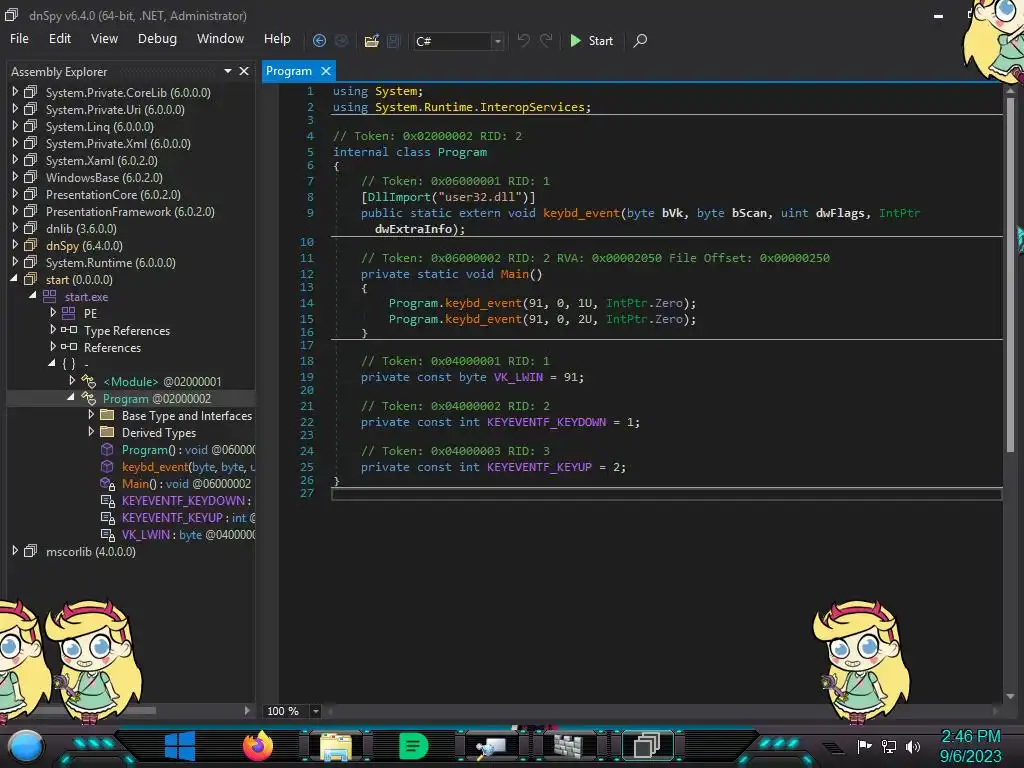Screen dimensions: 1024x768
Task: Click the Redo toolbar icon
Action: pyautogui.click(x=546, y=40)
